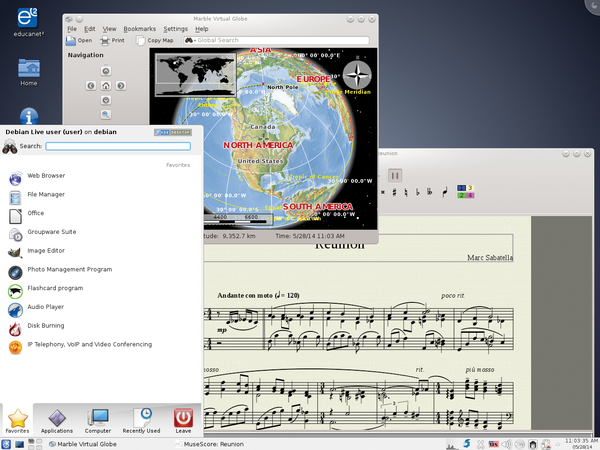Click the KDE launcher button in taskbar
This screenshot has height=450, width=600.
click(6, 444)
